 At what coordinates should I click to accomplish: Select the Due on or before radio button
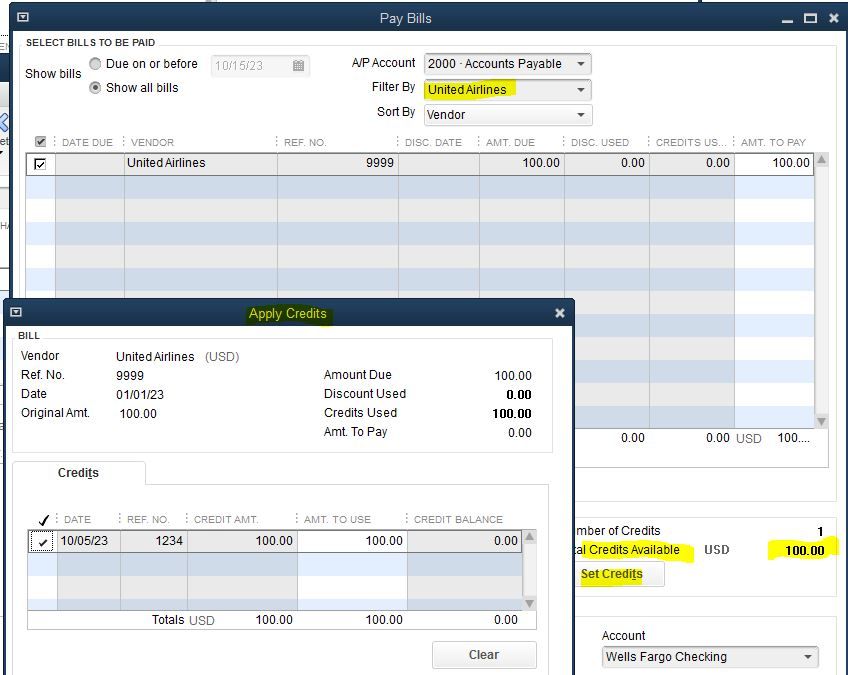pos(95,64)
